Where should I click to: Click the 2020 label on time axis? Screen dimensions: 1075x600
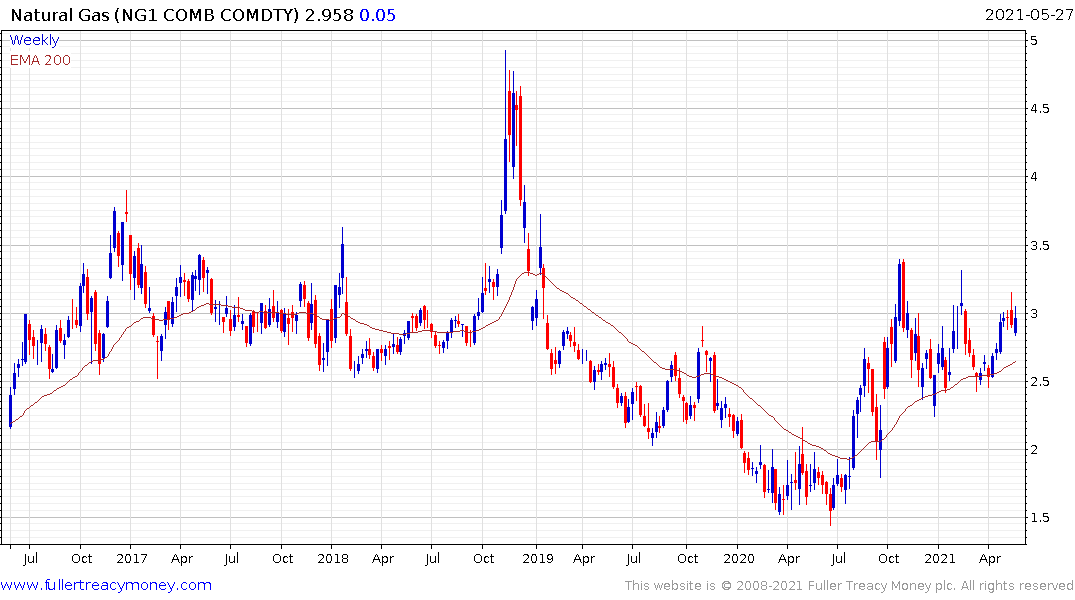click(739, 558)
